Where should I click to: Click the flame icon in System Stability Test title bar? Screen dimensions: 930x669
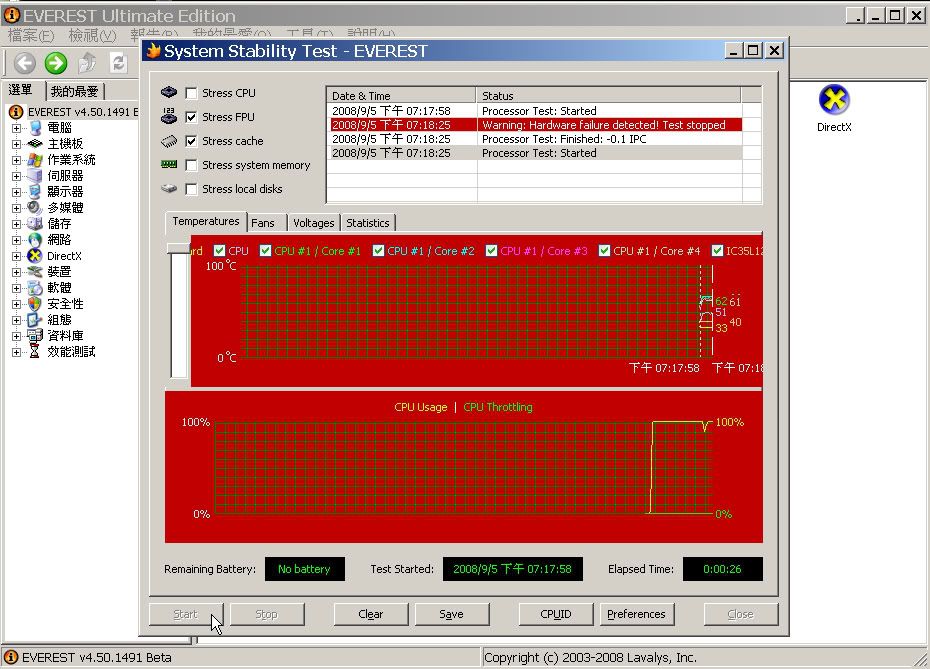click(x=154, y=51)
